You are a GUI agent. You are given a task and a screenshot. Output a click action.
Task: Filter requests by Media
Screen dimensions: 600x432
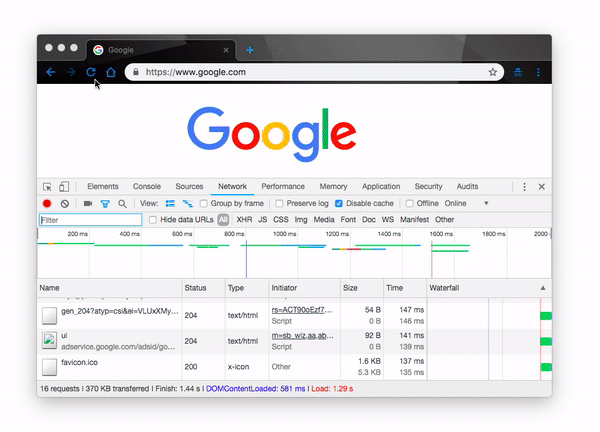point(324,220)
